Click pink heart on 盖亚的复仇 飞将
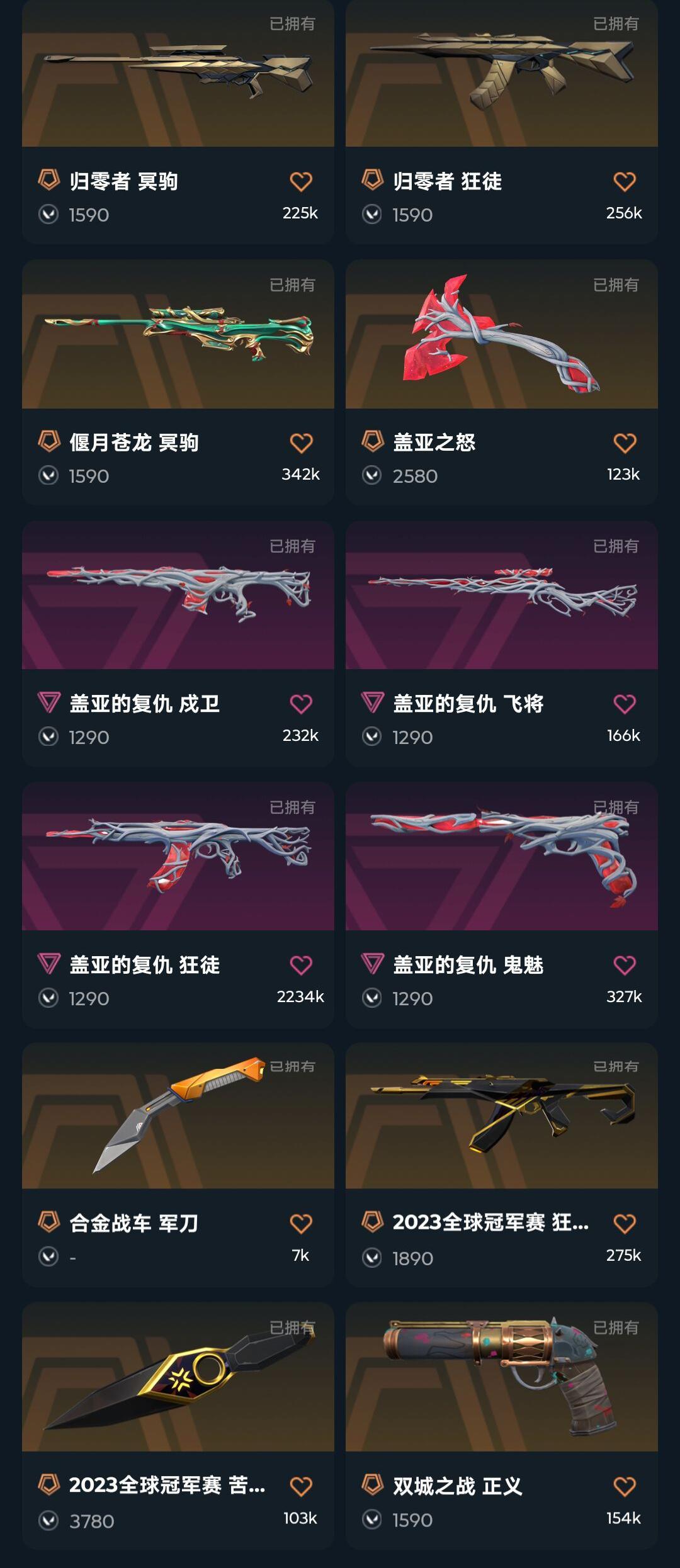 click(625, 704)
